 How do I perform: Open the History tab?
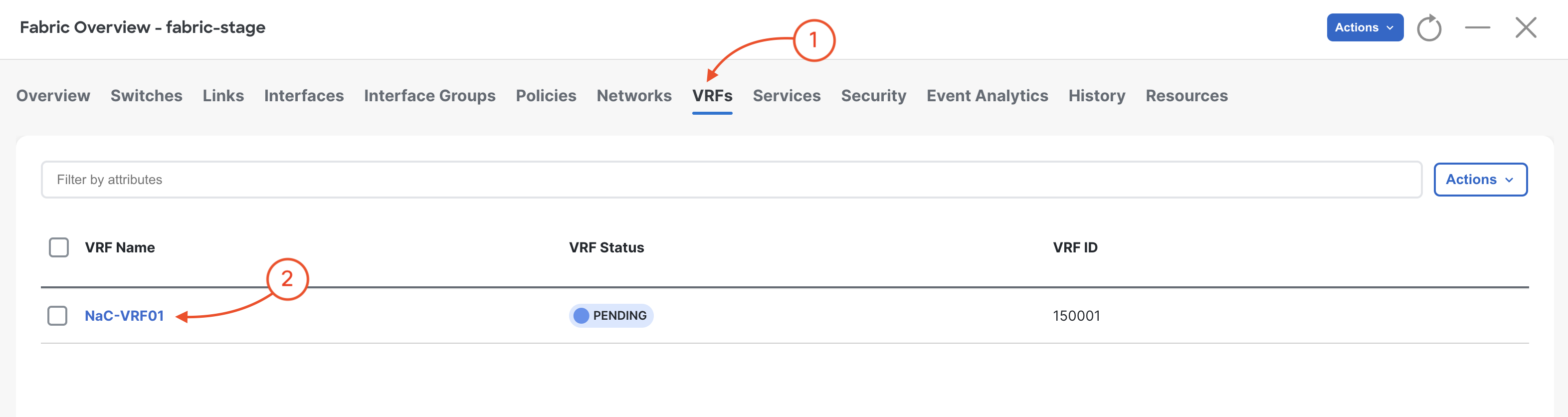pyautogui.click(x=1096, y=96)
